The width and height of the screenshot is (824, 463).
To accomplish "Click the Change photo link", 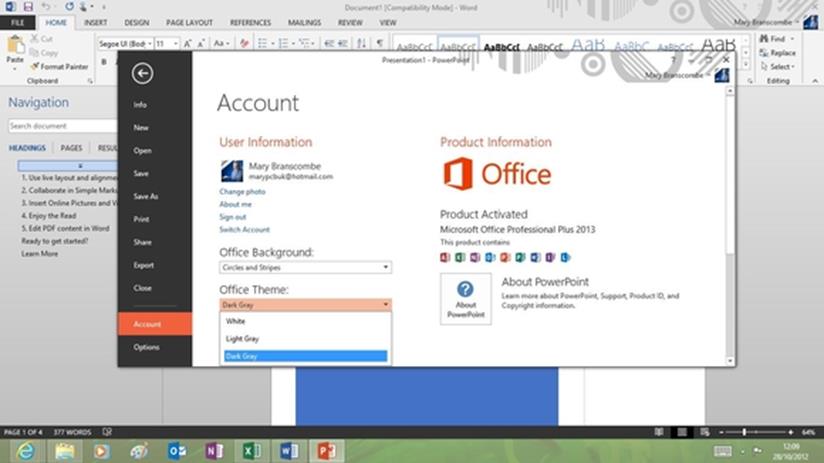I will pyautogui.click(x=242, y=191).
